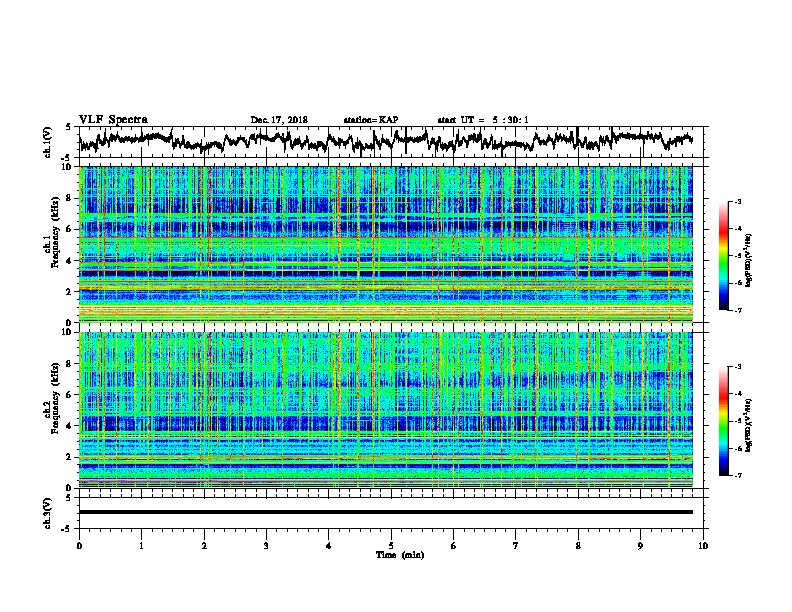Viewport: 792px width, 612px height.
Task: Click the "ch.3(V)" axis label
Action: point(48,513)
